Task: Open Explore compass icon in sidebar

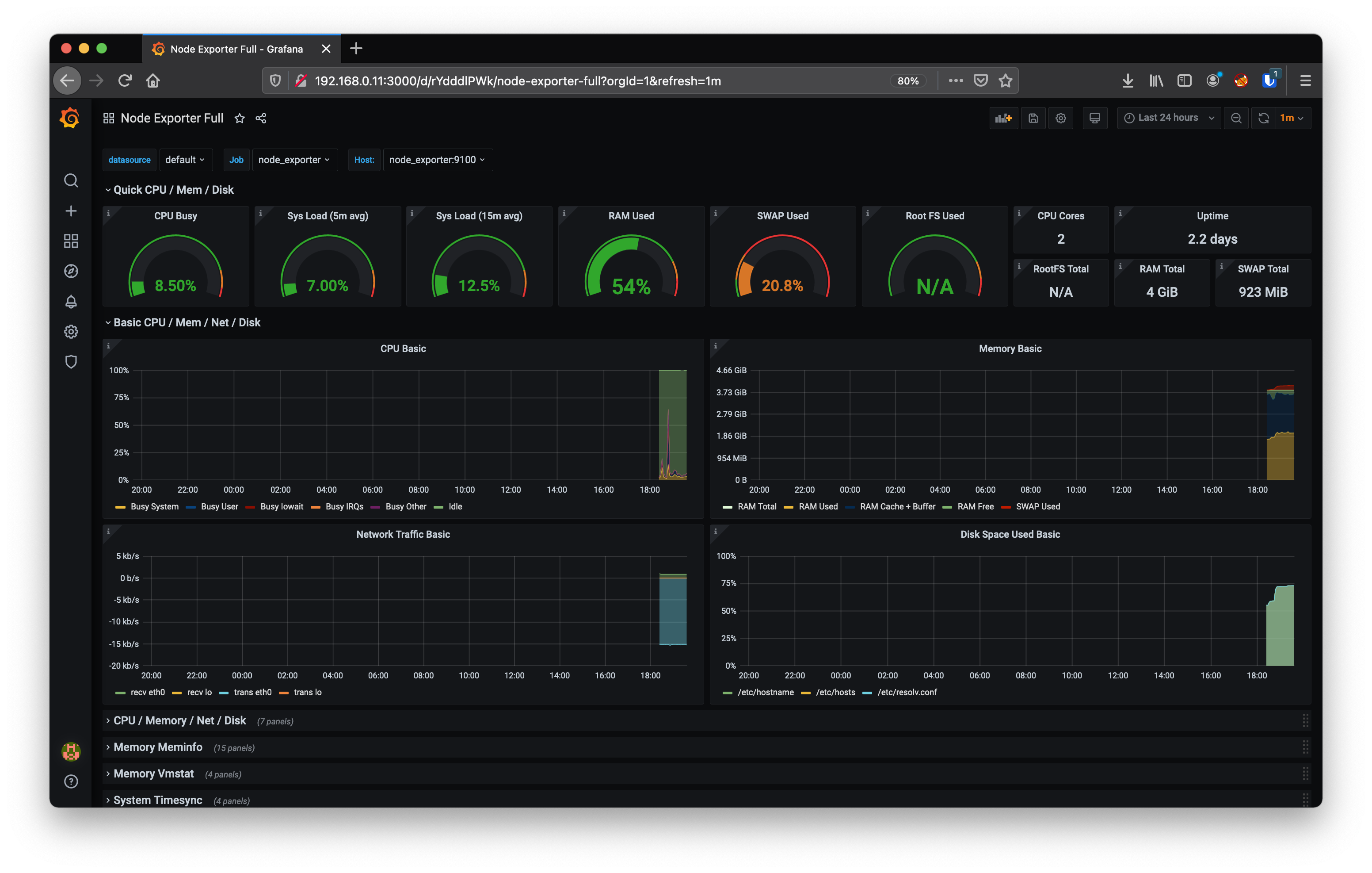Action: pyautogui.click(x=71, y=272)
